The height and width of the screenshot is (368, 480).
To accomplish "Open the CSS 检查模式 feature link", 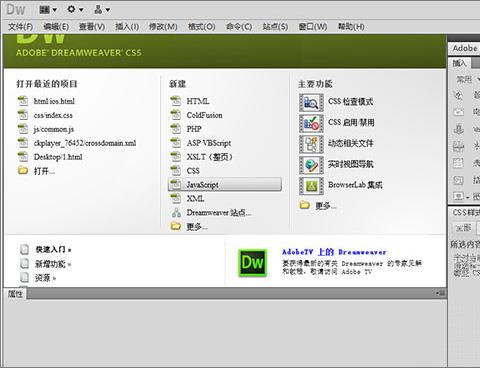I will coord(350,101).
